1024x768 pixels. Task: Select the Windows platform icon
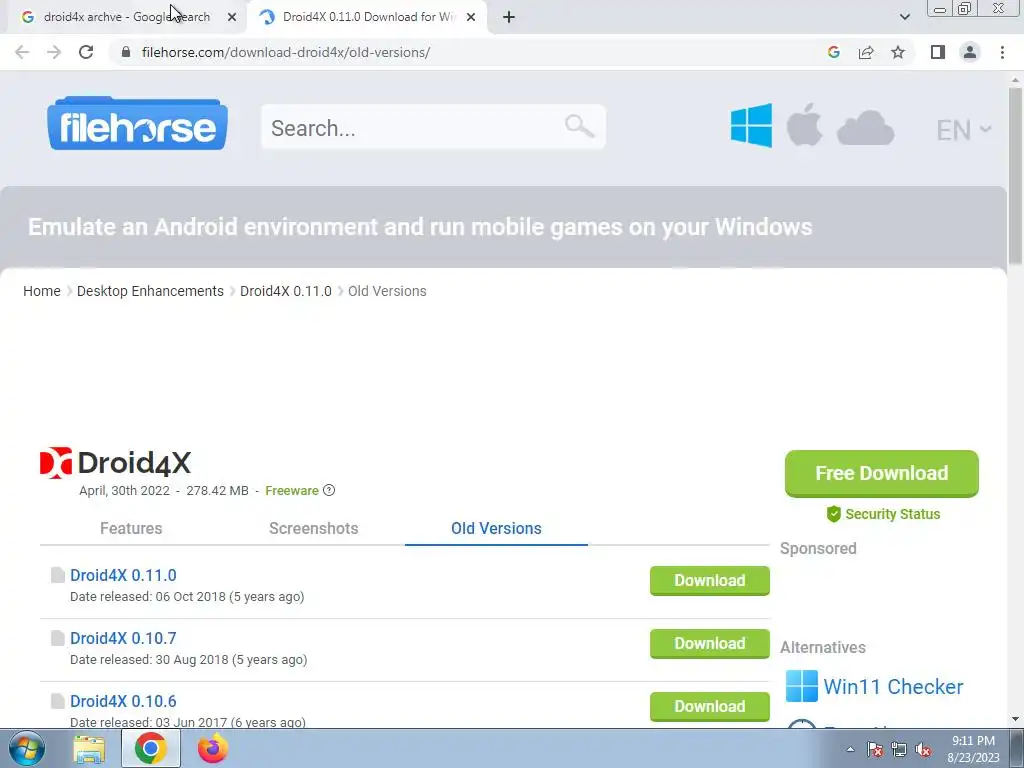click(x=751, y=125)
